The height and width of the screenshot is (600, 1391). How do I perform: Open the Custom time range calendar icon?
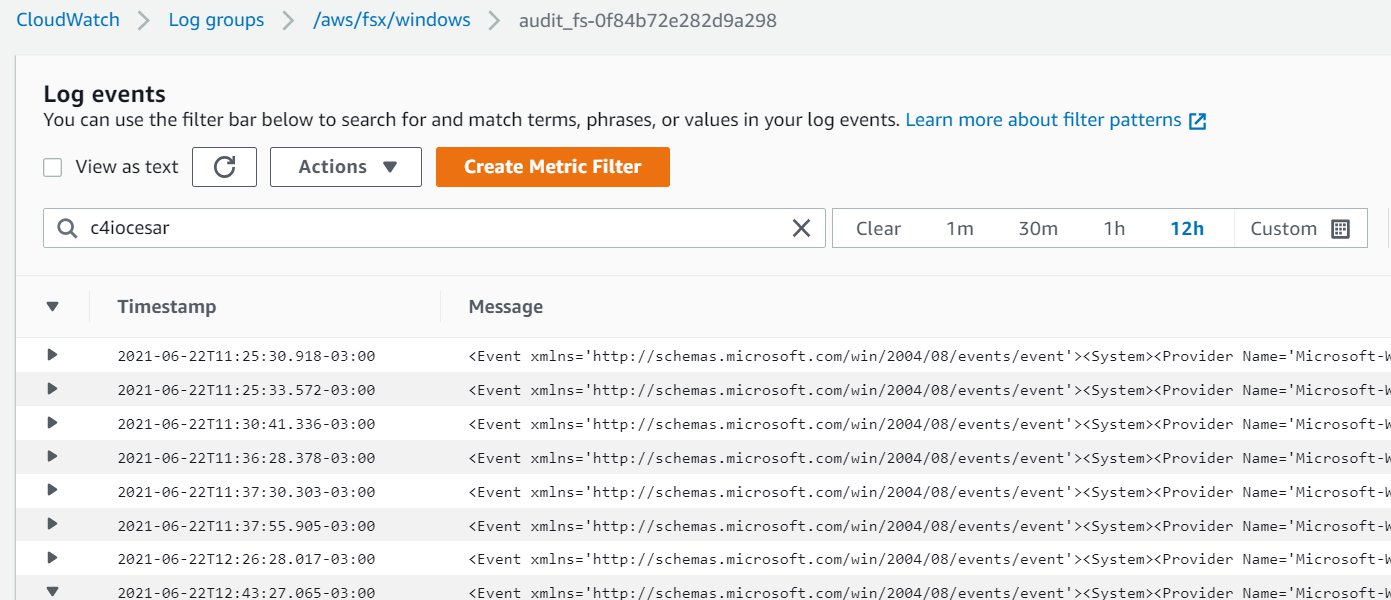click(x=1341, y=228)
